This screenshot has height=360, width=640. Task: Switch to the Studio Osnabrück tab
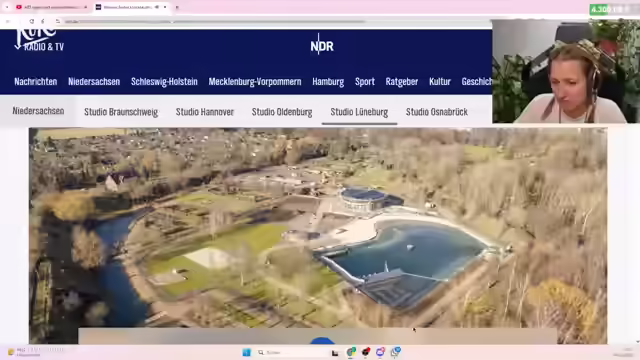click(x=437, y=112)
